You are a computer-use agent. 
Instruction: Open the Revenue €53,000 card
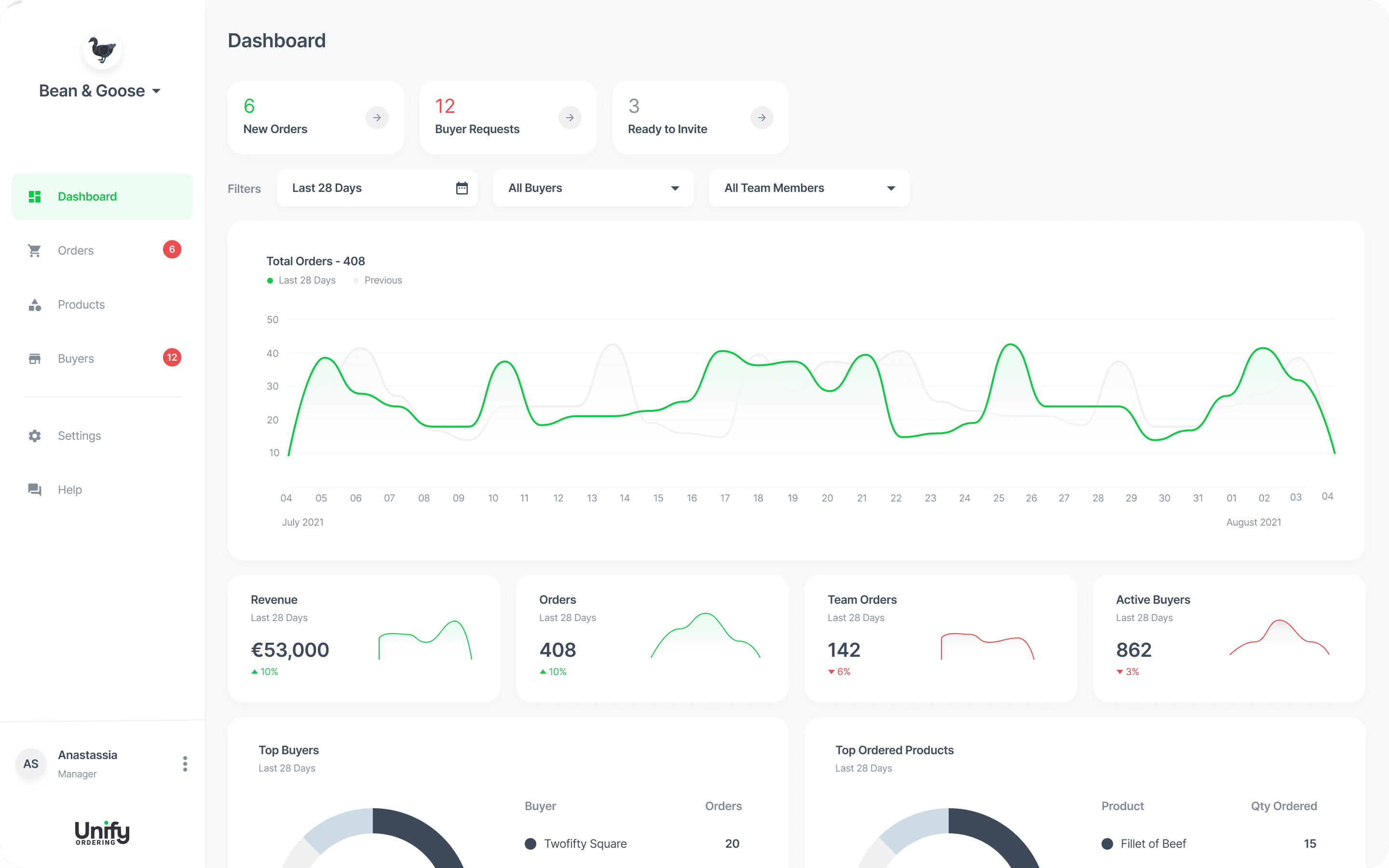364,638
